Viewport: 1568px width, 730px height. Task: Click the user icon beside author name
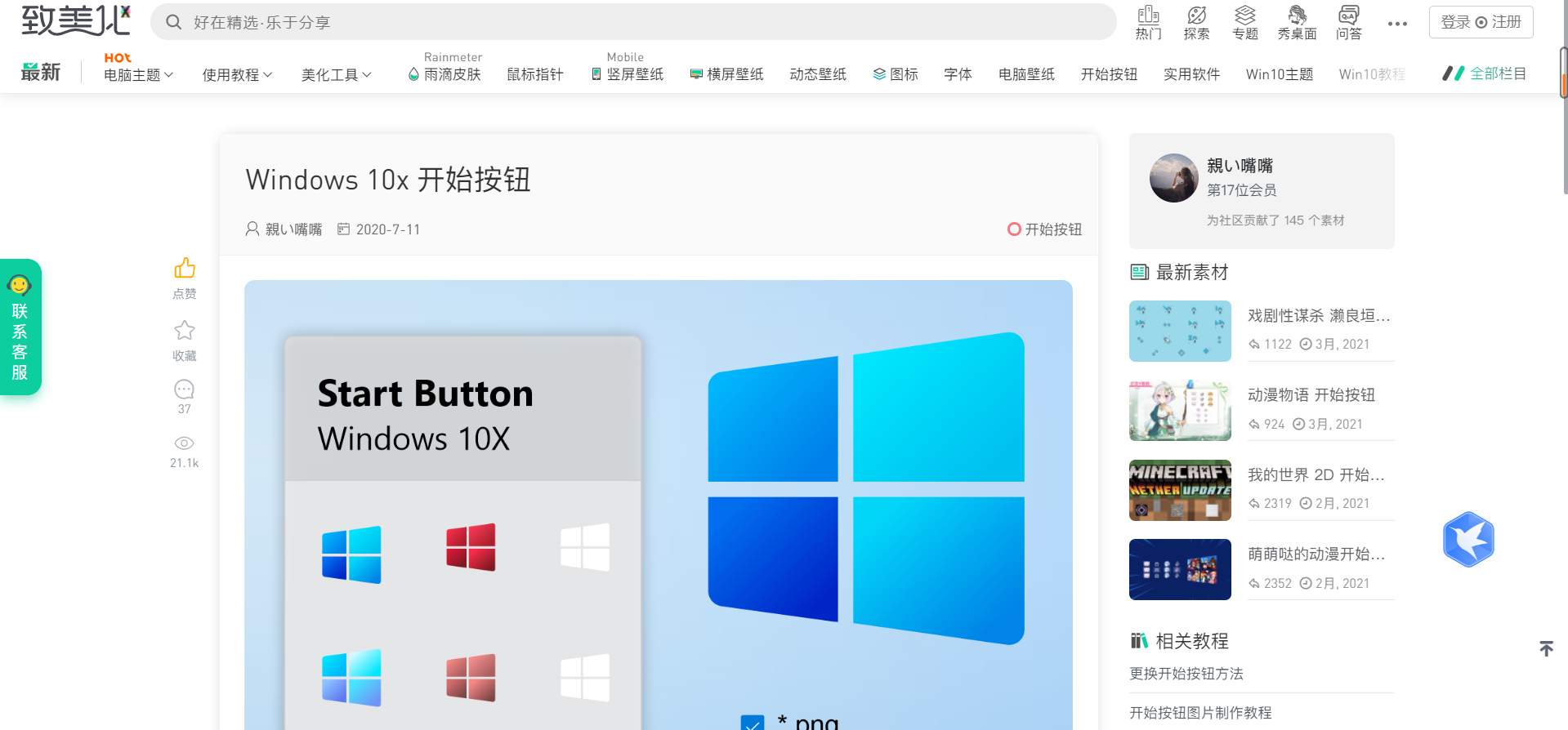pos(252,229)
